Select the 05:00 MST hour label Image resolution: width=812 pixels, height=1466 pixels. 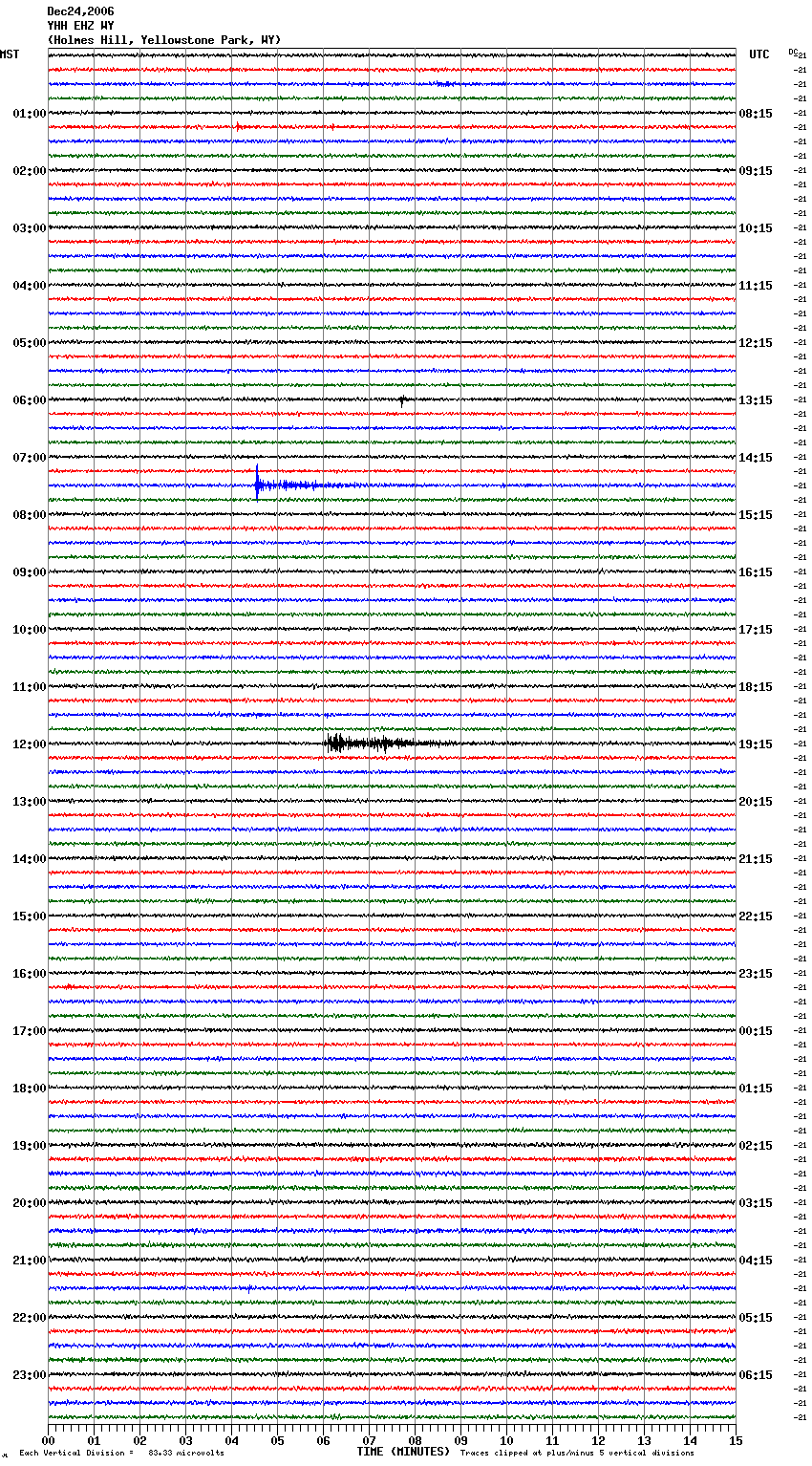(30, 343)
